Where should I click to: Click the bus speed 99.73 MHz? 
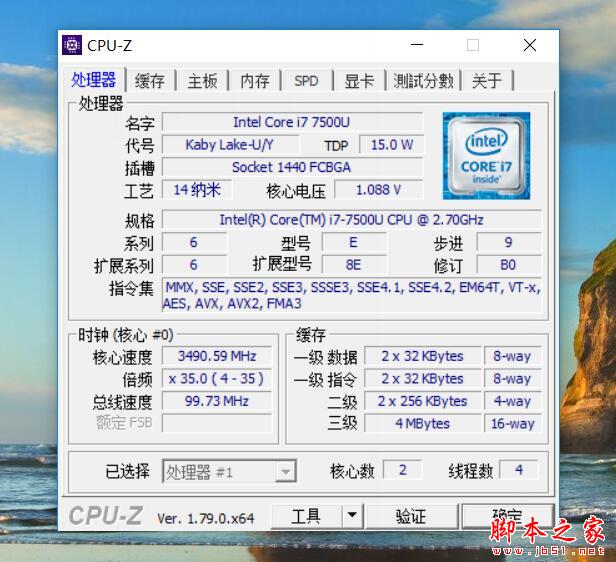217,401
